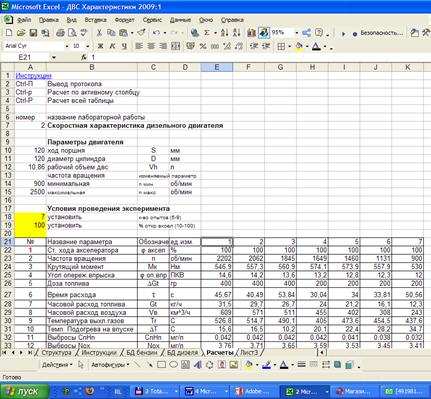Viewport: 431px width, 399px height.
Task: Click the AutoSum sigma icon
Action: (207, 33)
